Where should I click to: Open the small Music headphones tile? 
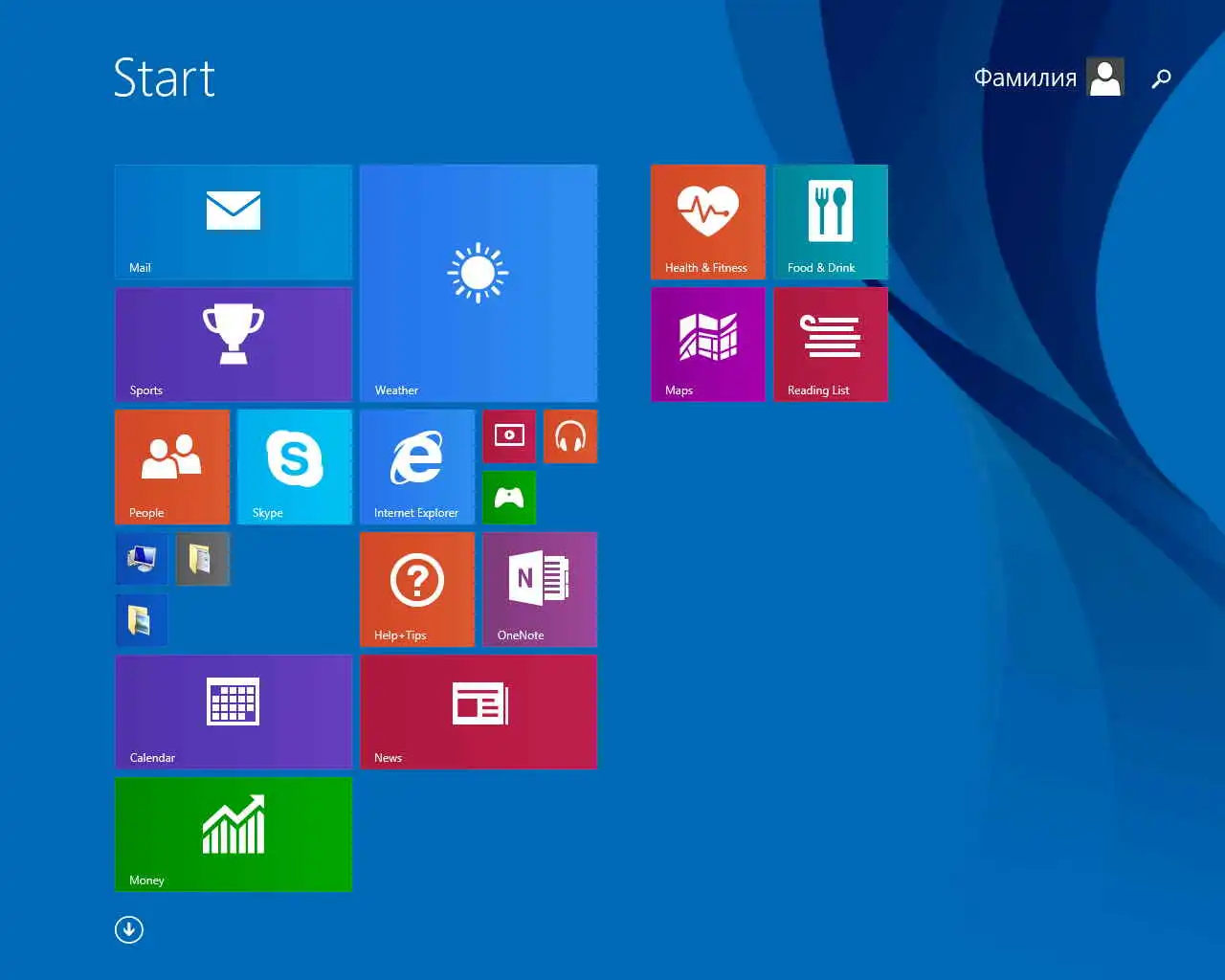(x=570, y=436)
